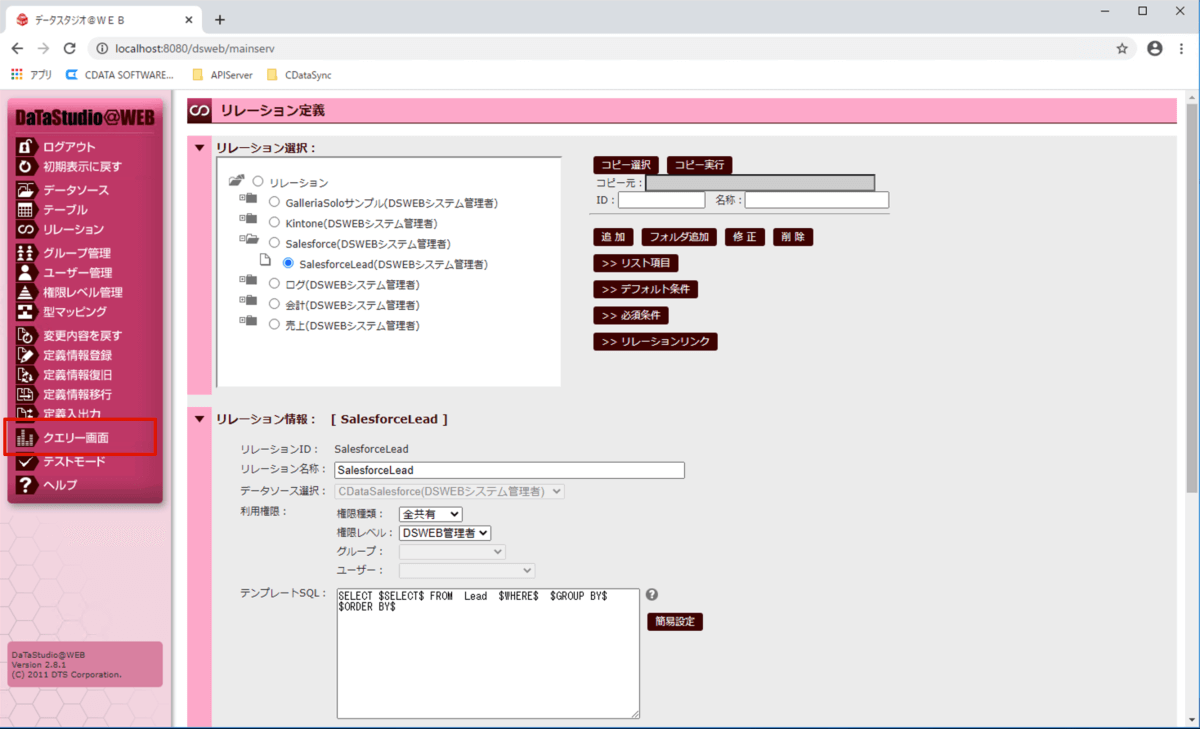Image resolution: width=1200 pixels, height=729 pixels.
Task: Open the 権限種類 dropdown
Action: (430, 514)
